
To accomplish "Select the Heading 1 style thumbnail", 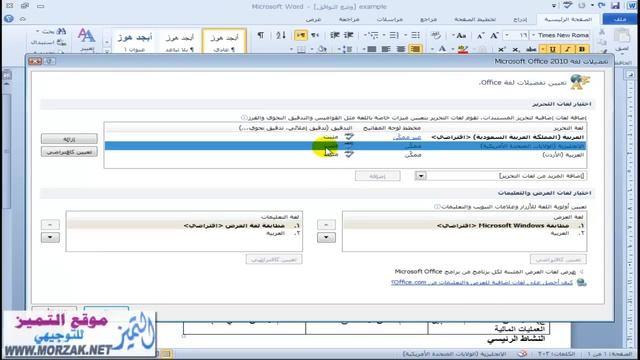I will click(x=134, y=42).
